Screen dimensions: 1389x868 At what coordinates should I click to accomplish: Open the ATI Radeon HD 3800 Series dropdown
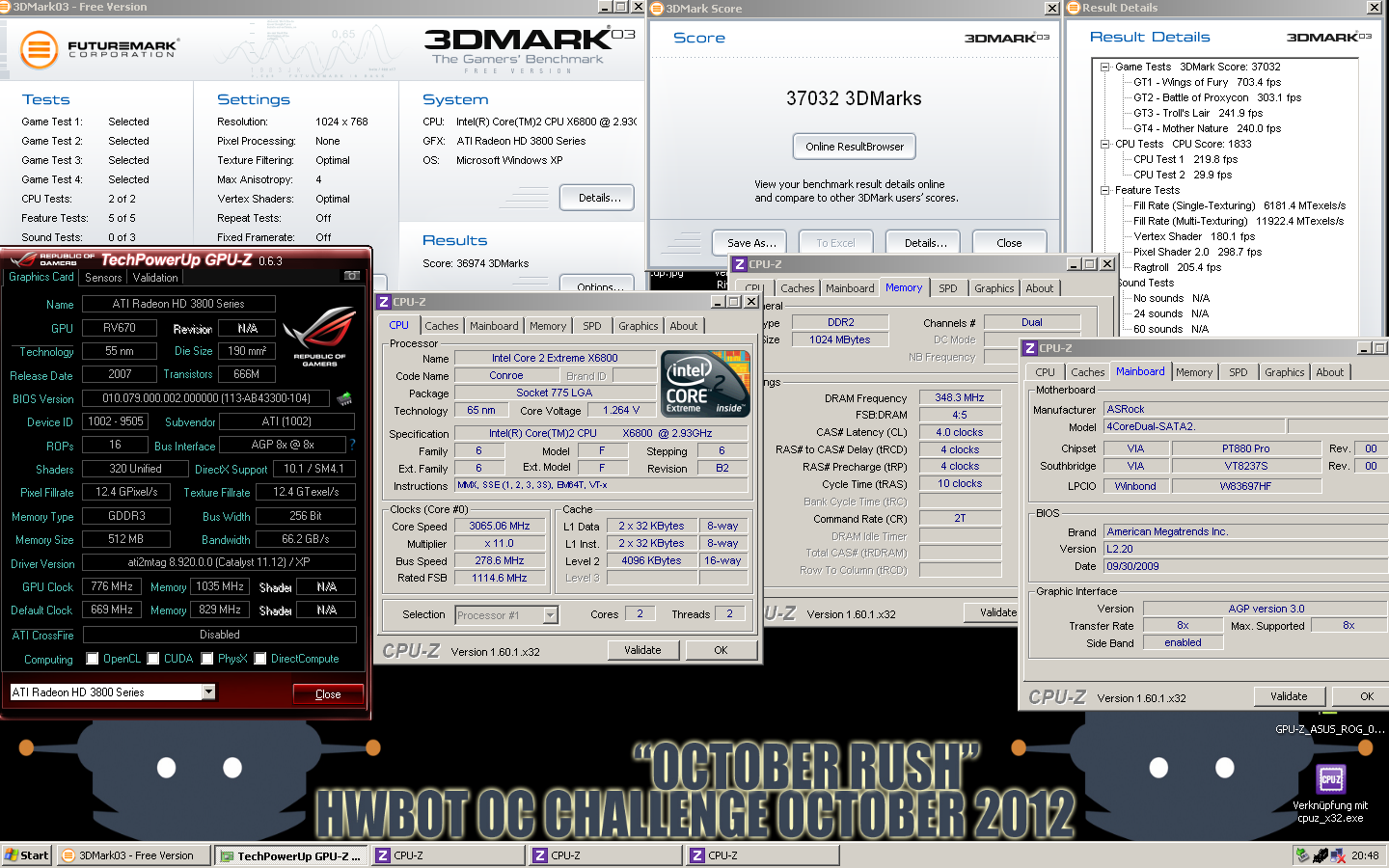pyautogui.click(x=208, y=692)
